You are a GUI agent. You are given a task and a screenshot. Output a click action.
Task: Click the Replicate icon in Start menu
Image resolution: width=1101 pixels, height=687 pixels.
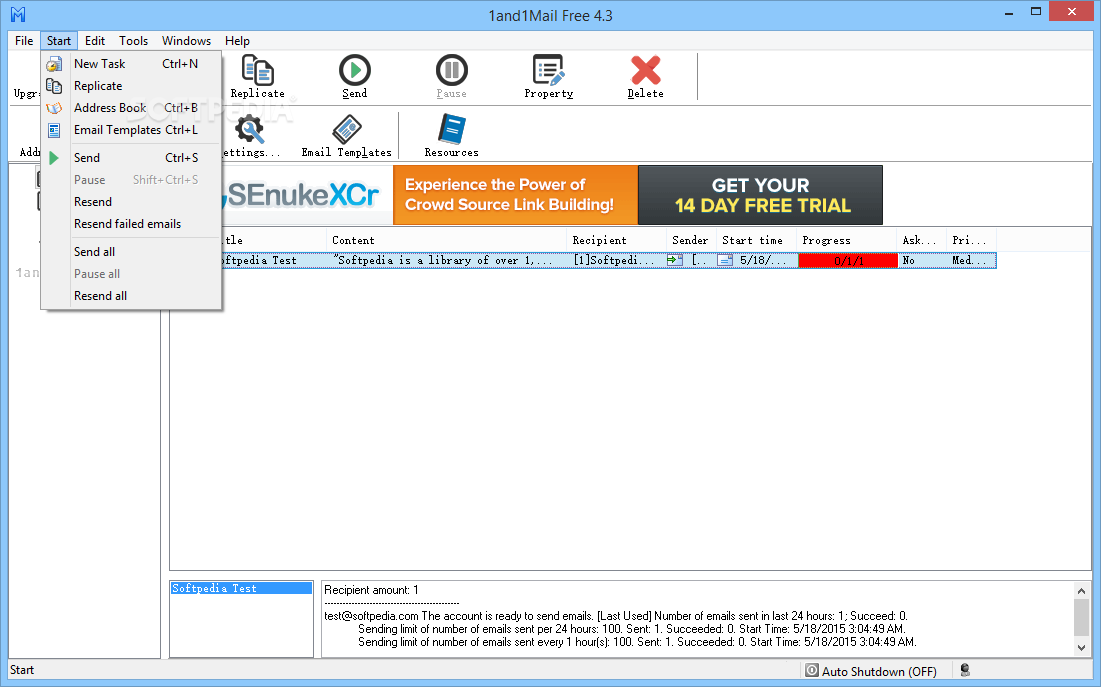click(x=54, y=86)
